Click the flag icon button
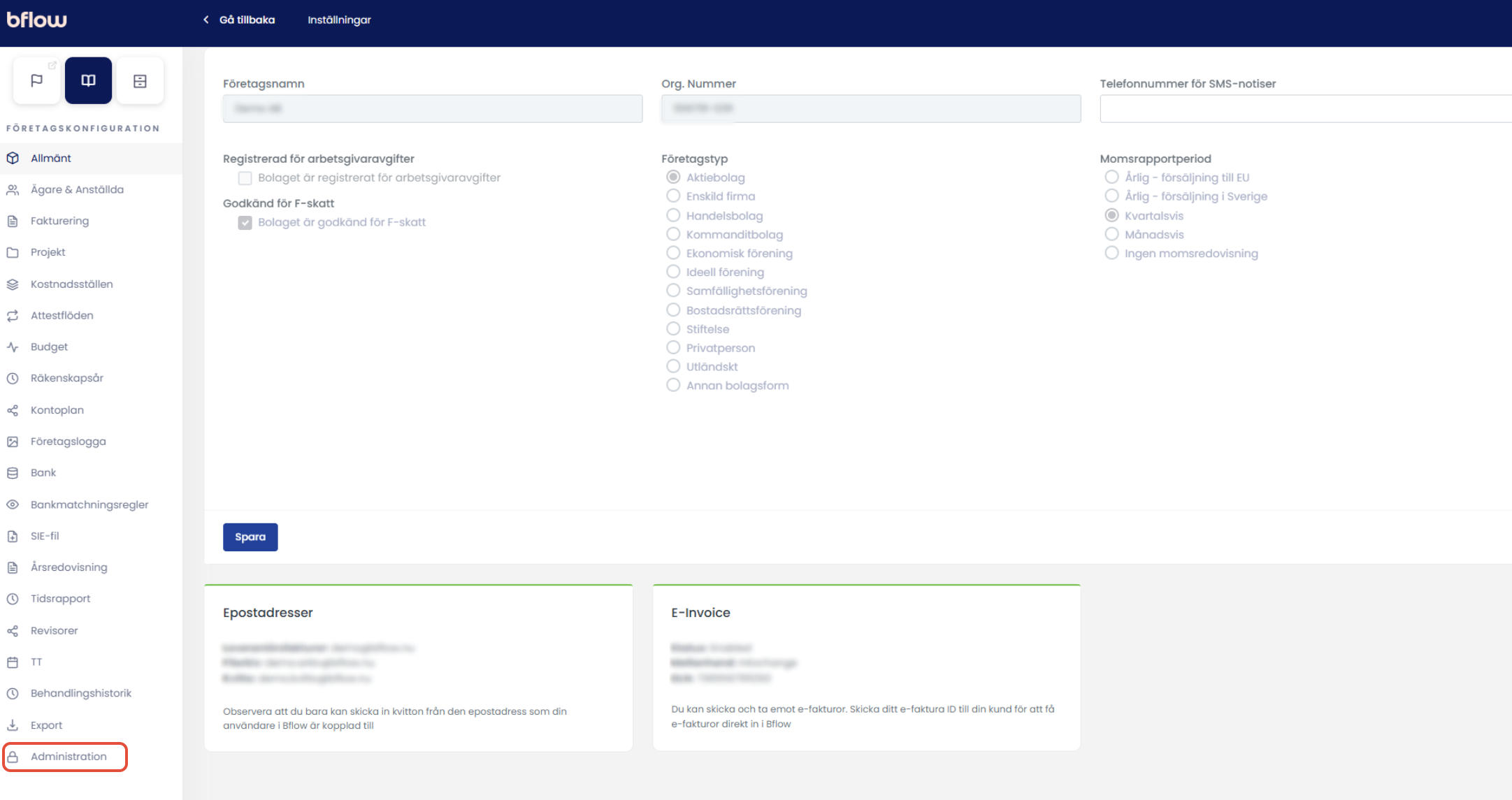Screen dimensions: 1512x800 [37, 80]
